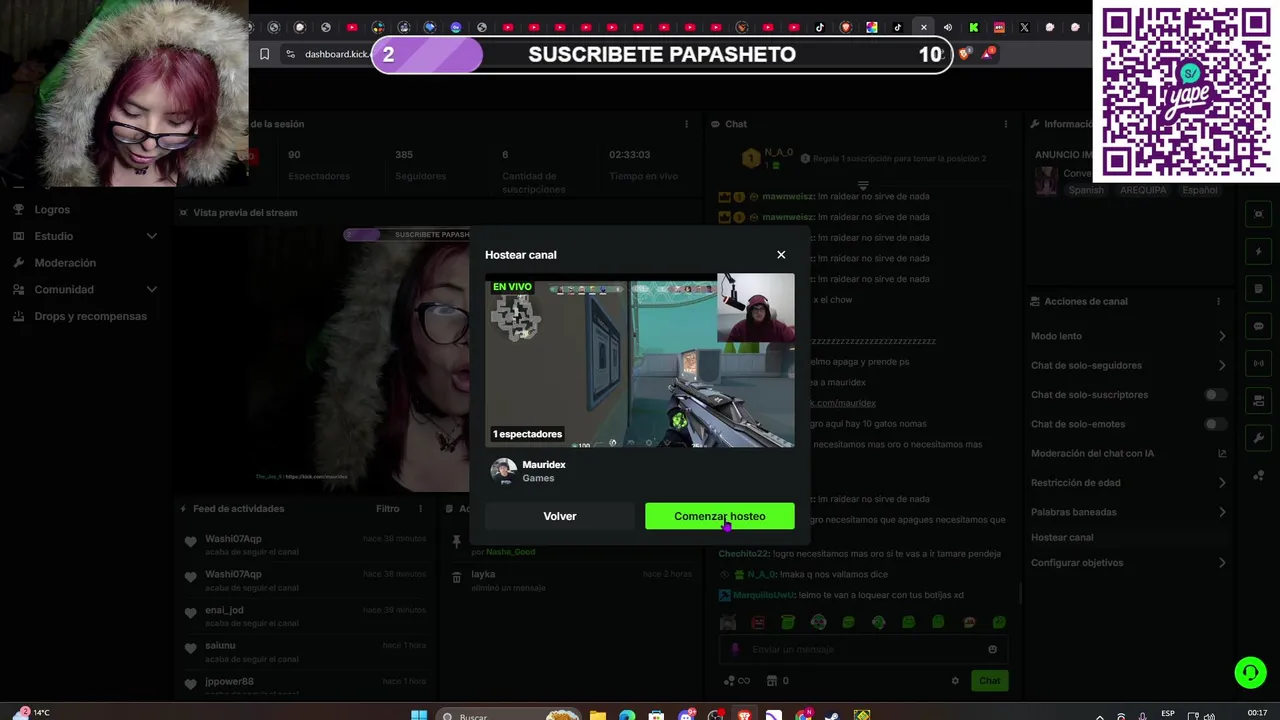Open Acciones de canal three-dot menu

1218,301
